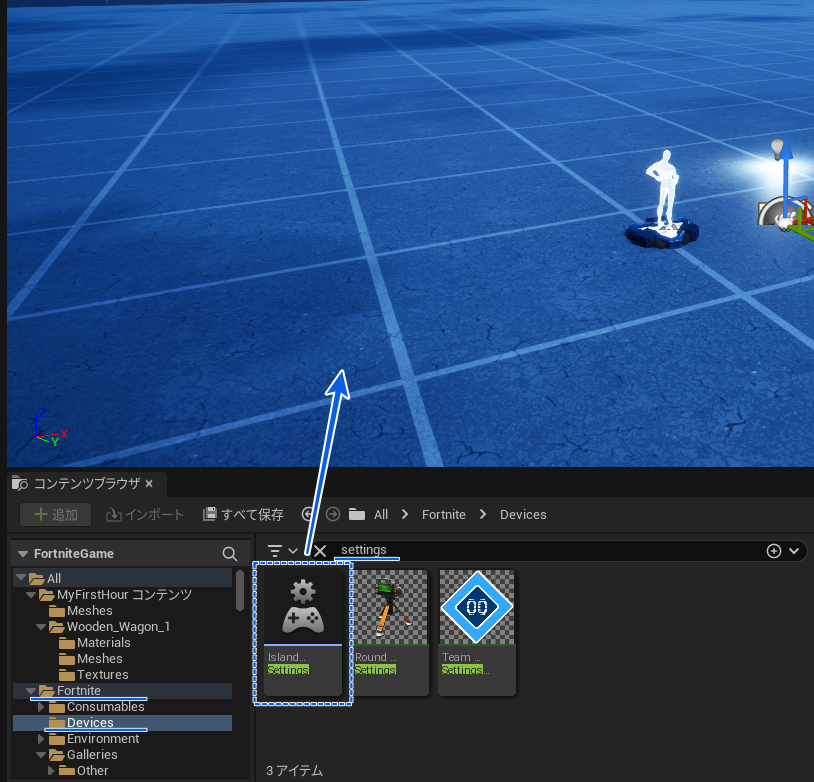
Task: Select the コンテンツブラウザ tab
Action: point(87,484)
